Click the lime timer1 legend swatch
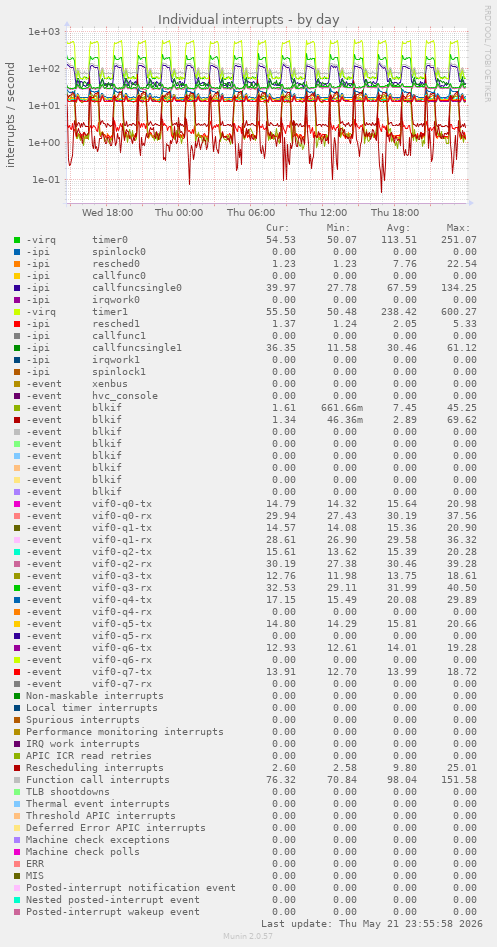 [x=17, y=312]
